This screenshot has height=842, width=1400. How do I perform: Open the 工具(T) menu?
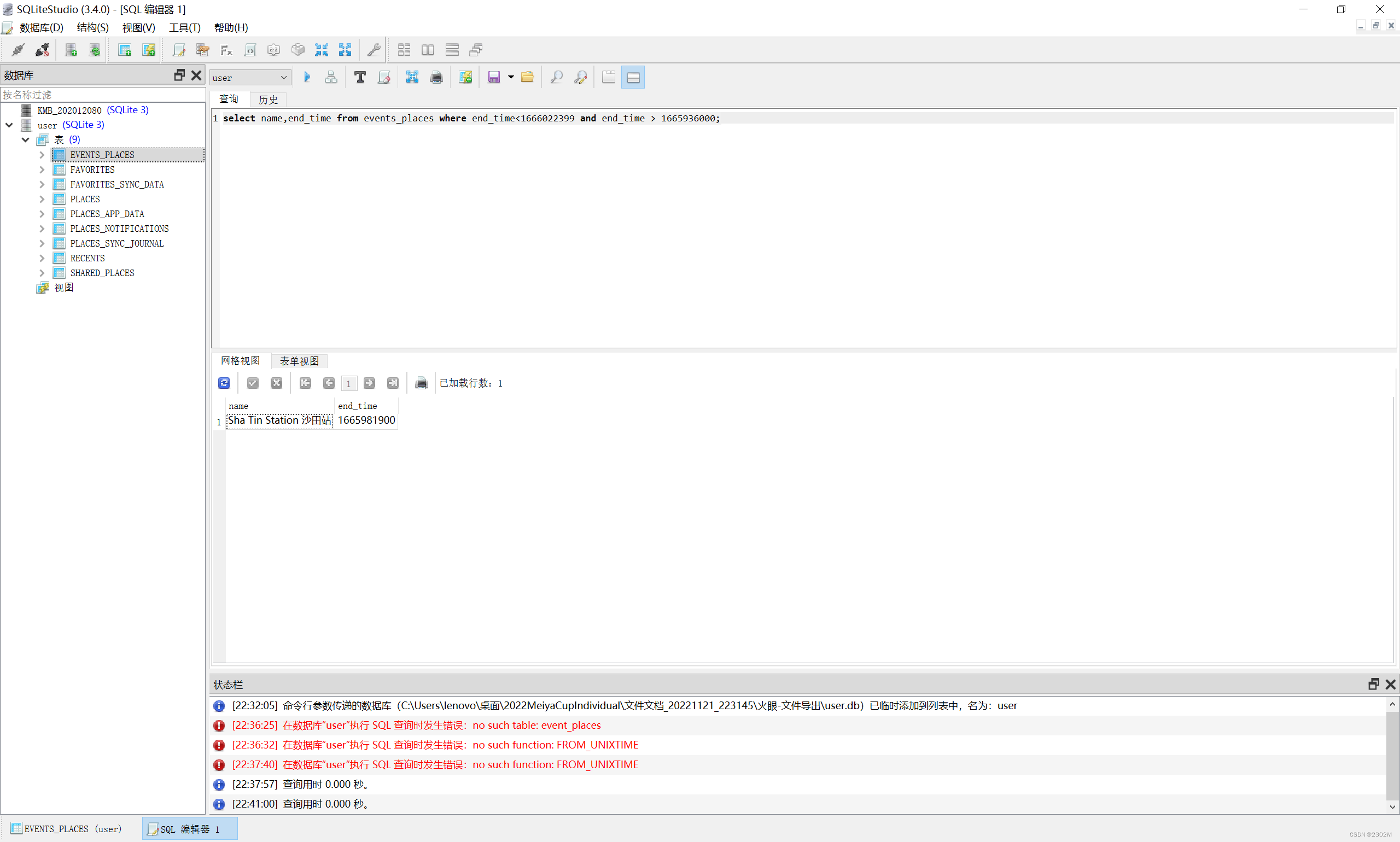click(184, 28)
